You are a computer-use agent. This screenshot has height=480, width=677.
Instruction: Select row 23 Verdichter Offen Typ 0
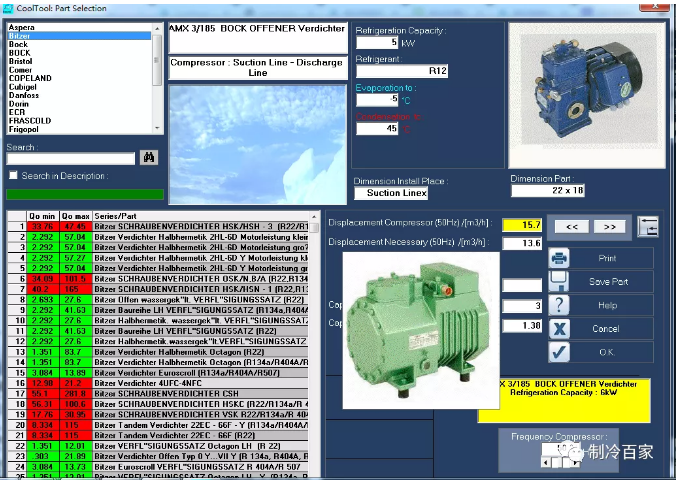pyautogui.click(x=158, y=456)
